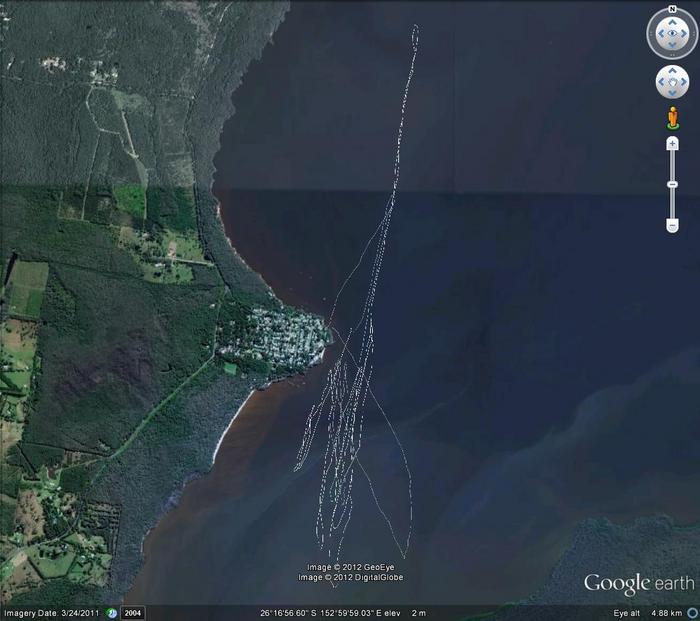This screenshot has height=621, width=700.
Task: Zoom out with the minus button
Action: [x=673, y=225]
